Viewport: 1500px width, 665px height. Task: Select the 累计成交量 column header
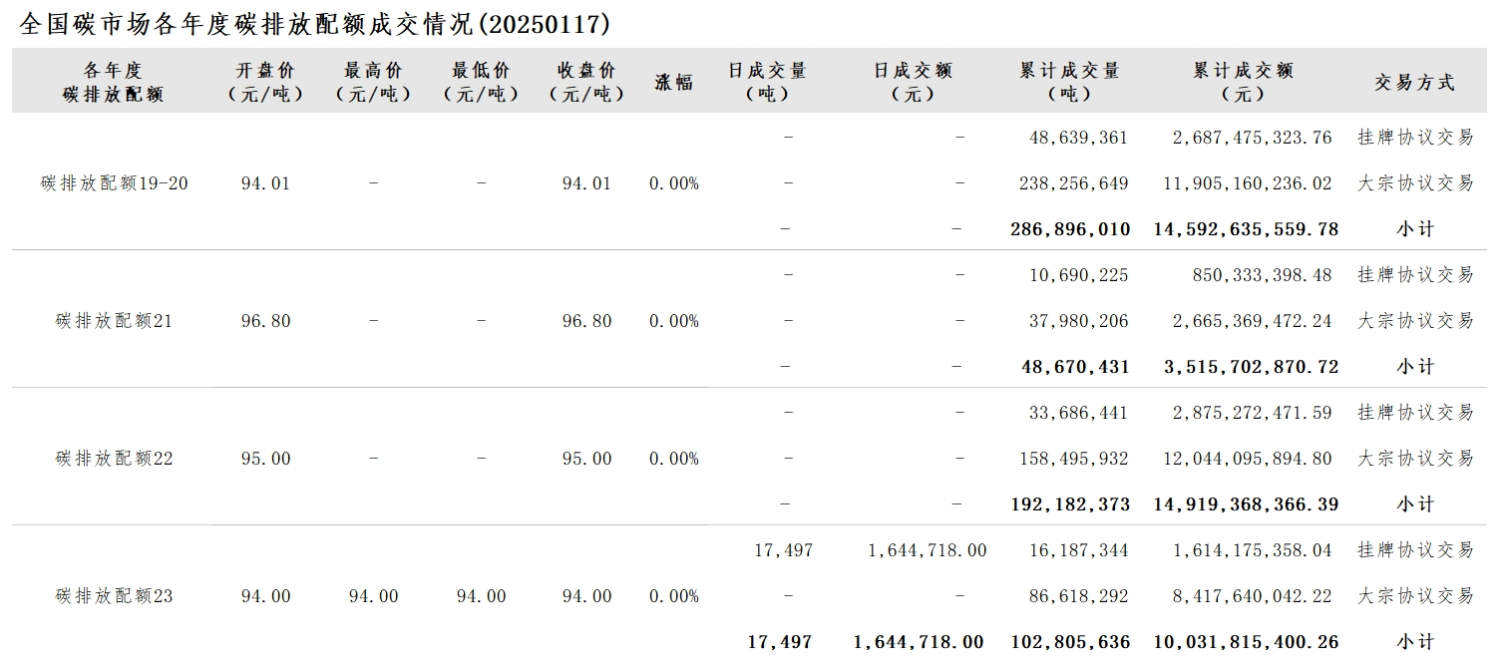coord(1070,82)
